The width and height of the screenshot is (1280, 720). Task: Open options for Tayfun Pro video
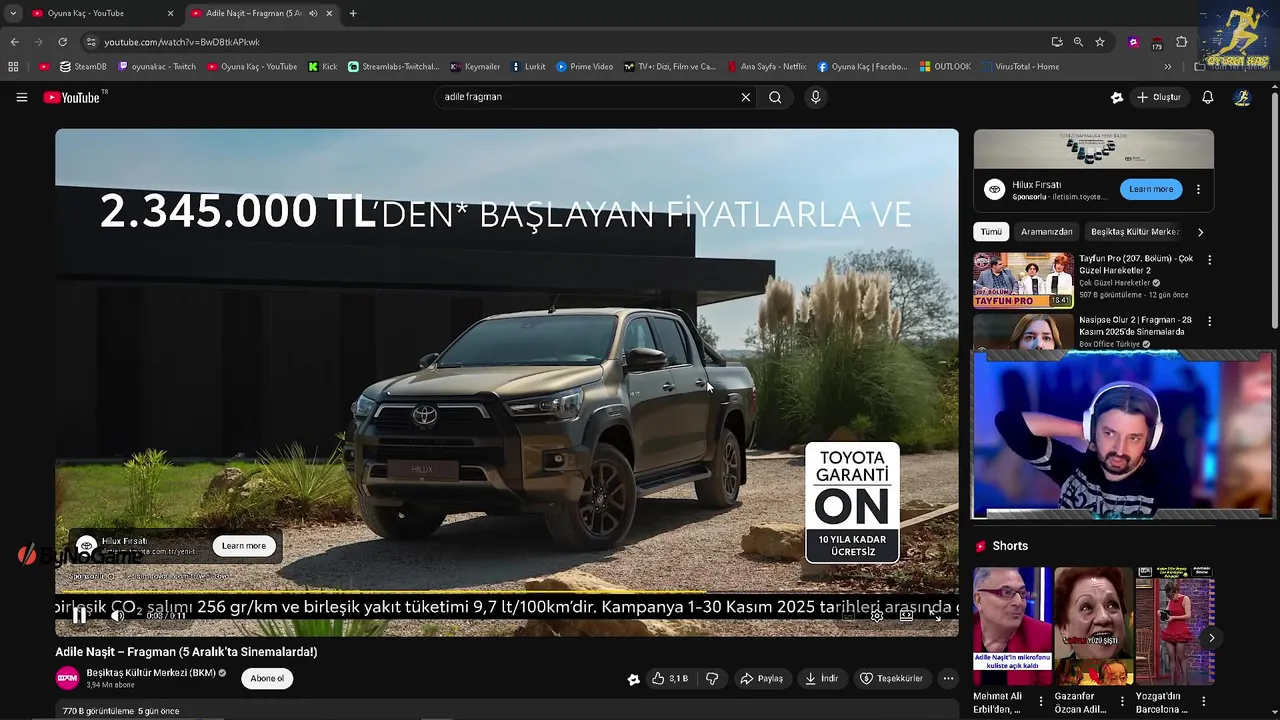coord(1209,260)
